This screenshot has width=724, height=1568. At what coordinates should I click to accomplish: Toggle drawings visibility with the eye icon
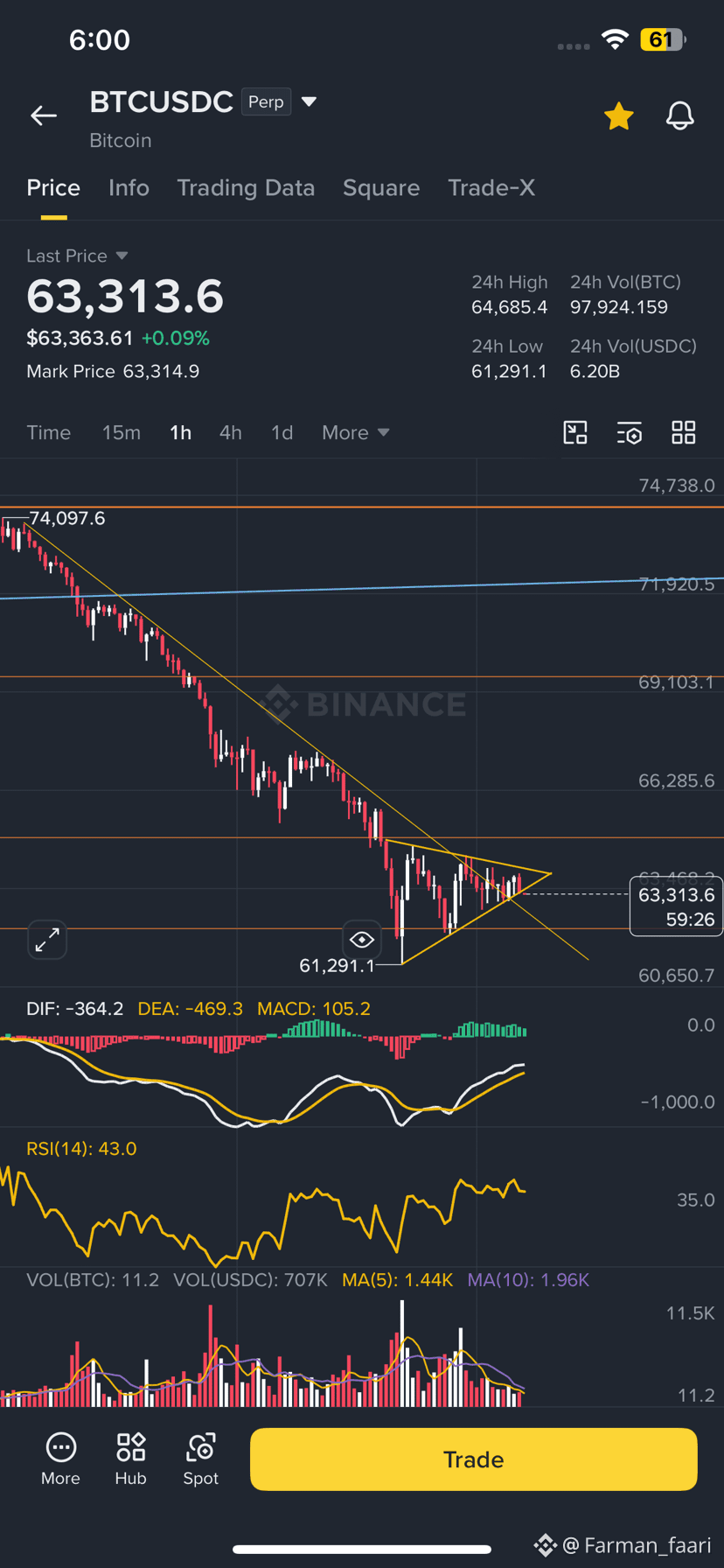tap(361, 940)
